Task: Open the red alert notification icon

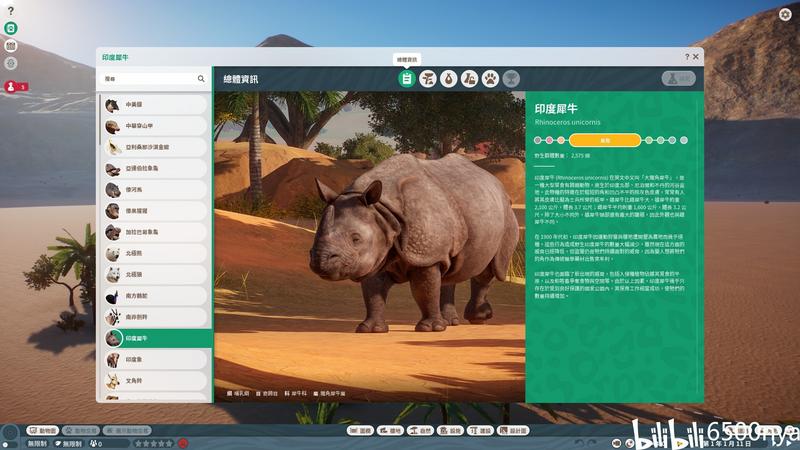Action: 11,87
